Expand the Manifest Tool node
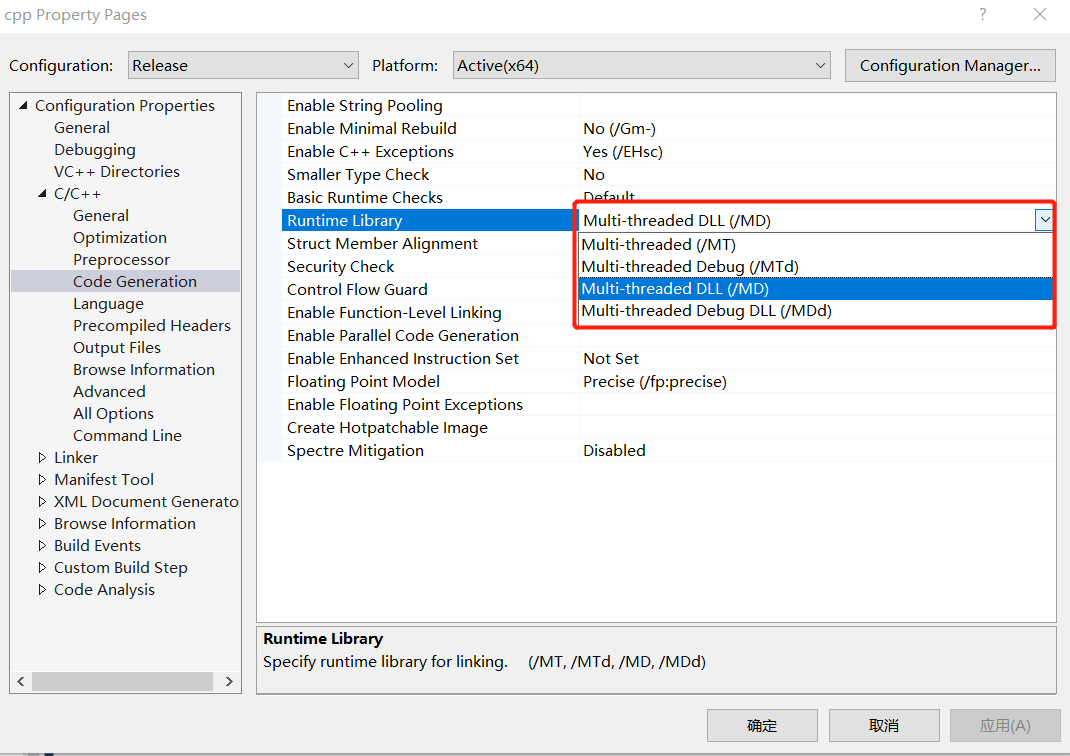The width and height of the screenshot is (1070, 756). tap(42, 480)
